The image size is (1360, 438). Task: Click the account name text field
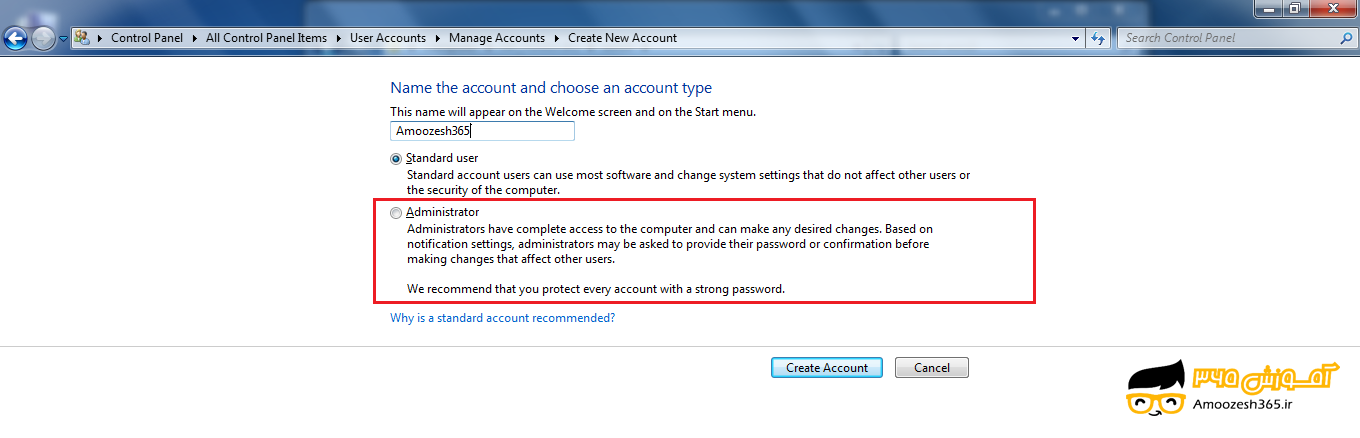tap(482, 131)
